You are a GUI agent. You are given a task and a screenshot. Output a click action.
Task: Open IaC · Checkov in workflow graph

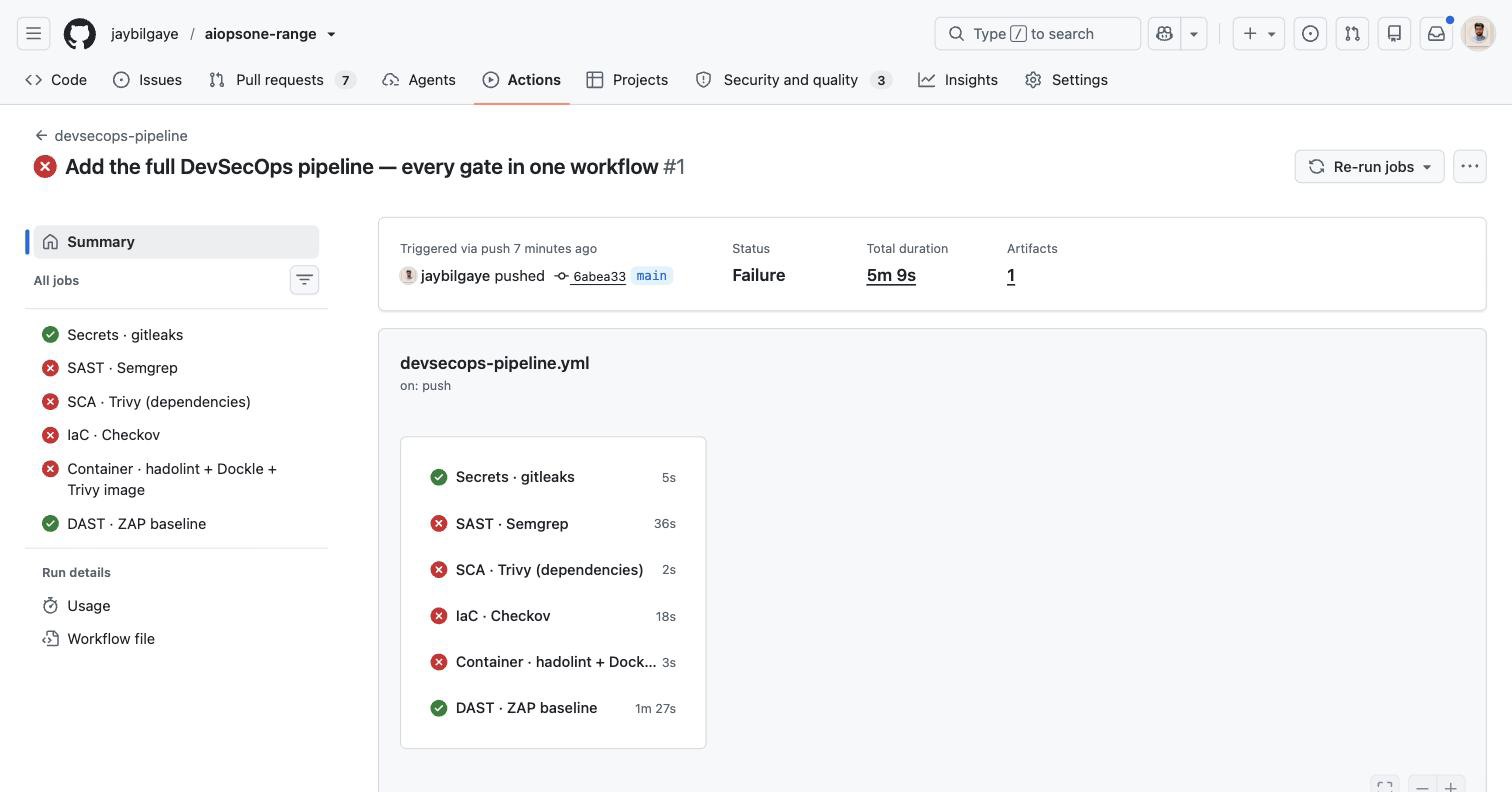pos(553,616)
